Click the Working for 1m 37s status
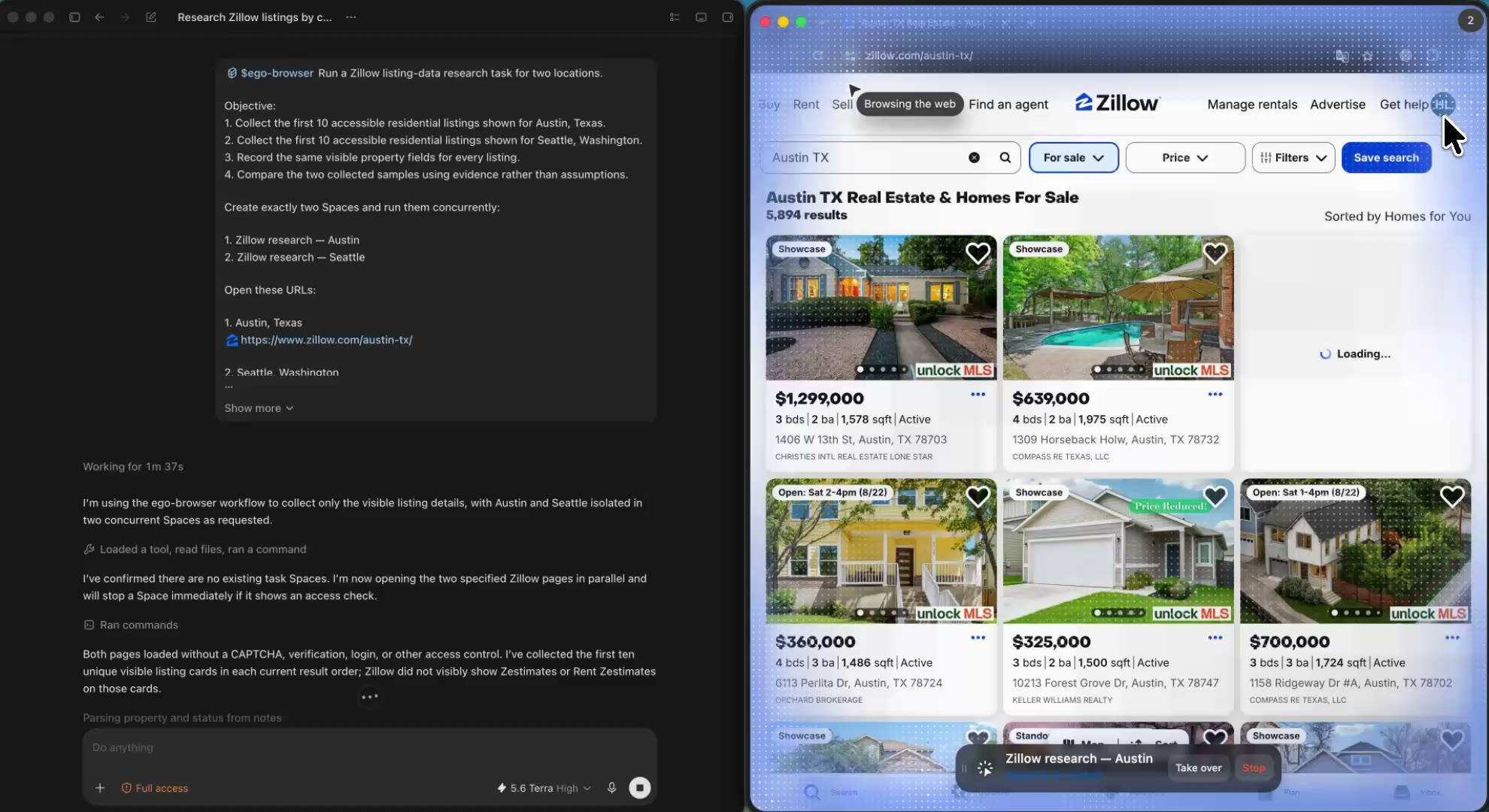Viewport: 1489px width, 812px height. [133, 467]
